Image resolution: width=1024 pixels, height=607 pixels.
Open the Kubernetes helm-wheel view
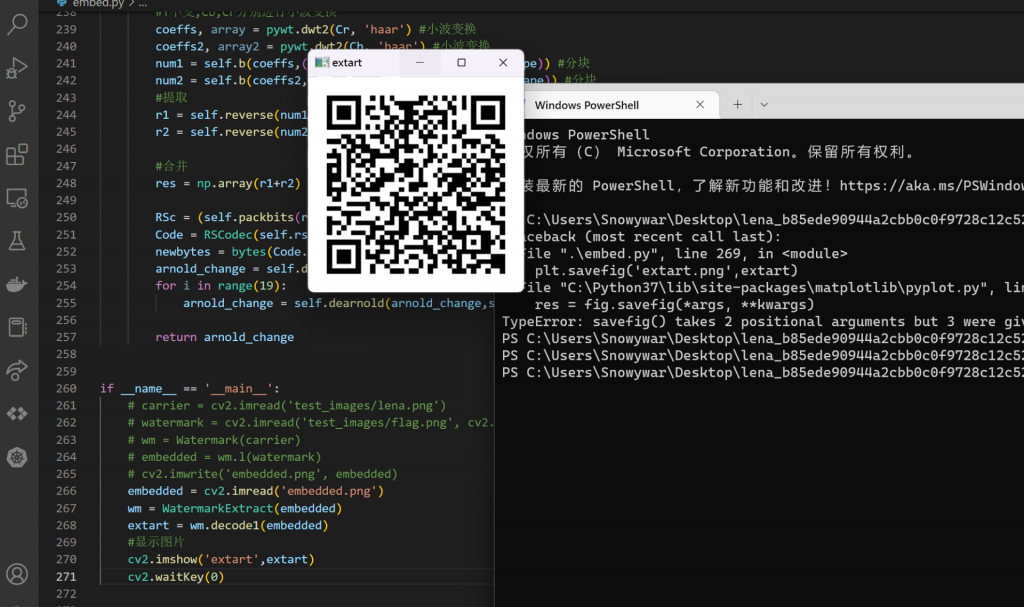[17, 457]
